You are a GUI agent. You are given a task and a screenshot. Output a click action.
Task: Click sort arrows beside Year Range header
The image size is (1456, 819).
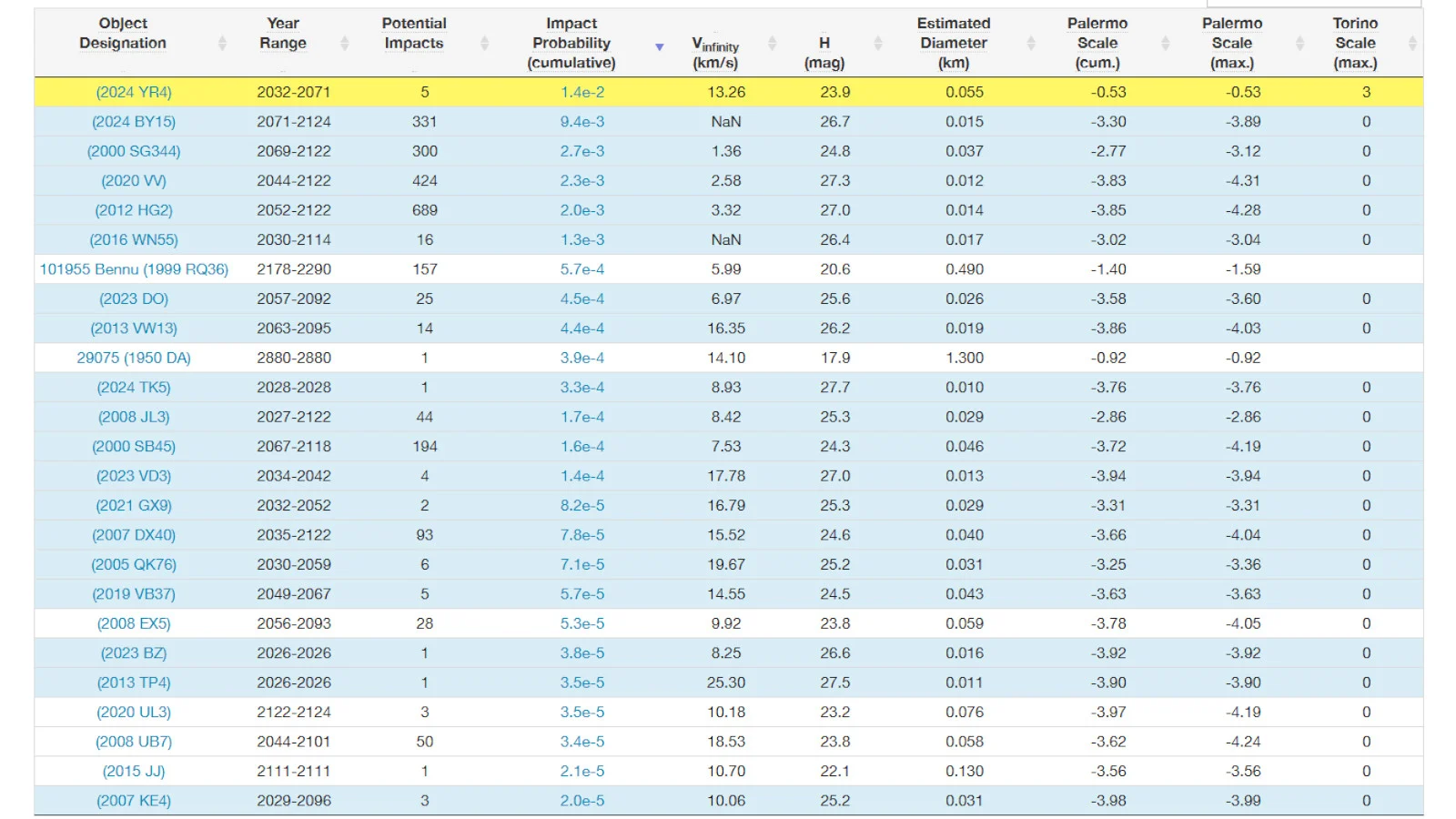[x=344, y=43]
